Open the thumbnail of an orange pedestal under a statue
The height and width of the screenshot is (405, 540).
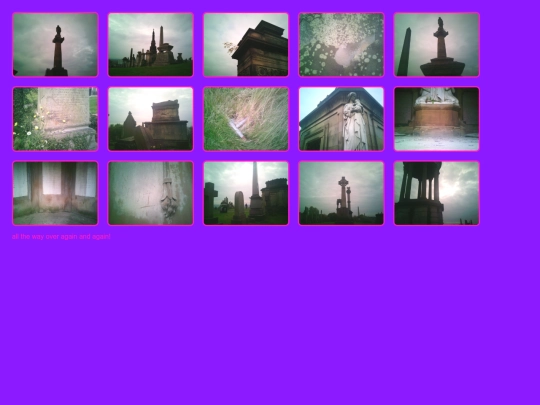(x=437, y=119)
